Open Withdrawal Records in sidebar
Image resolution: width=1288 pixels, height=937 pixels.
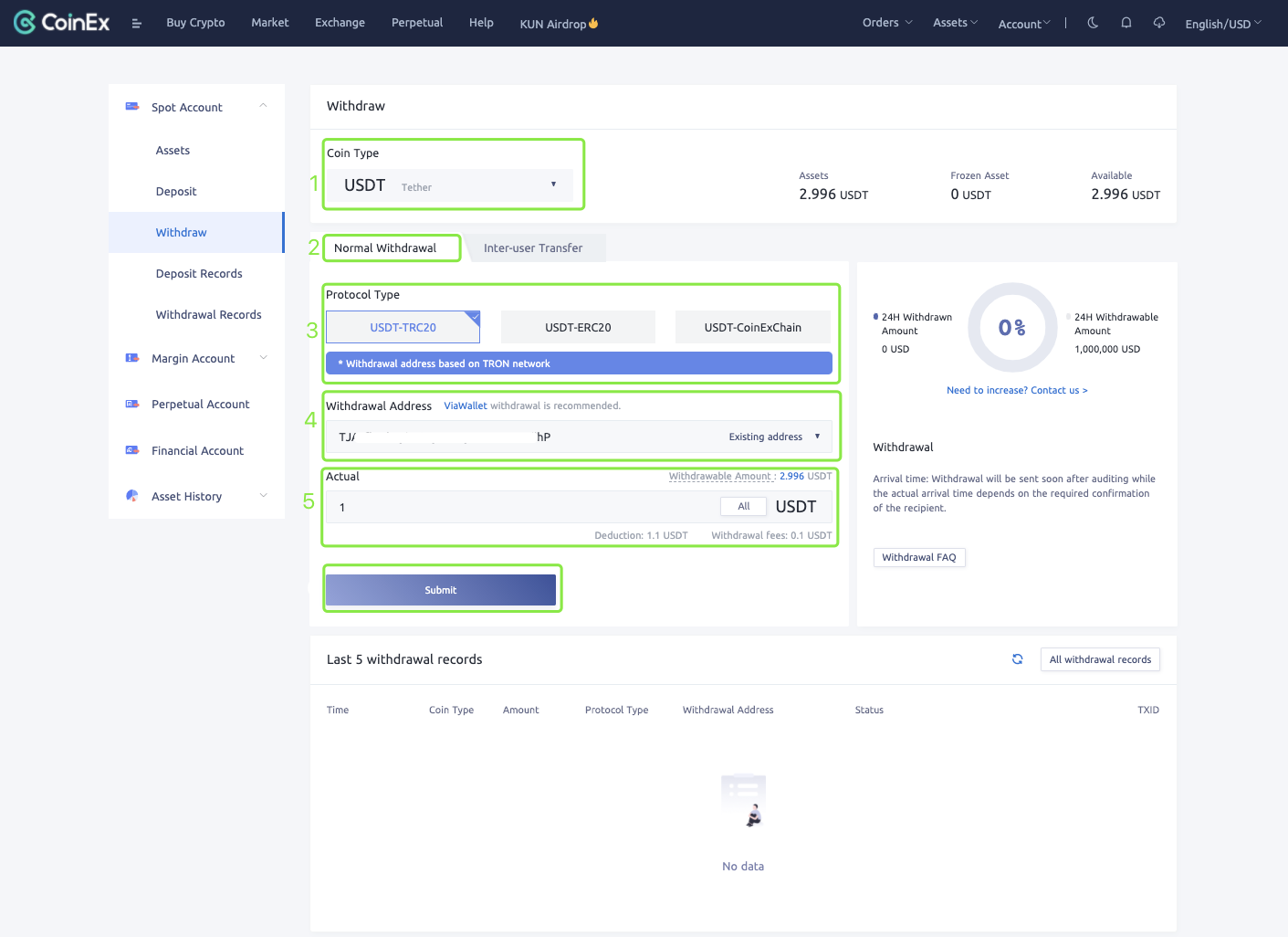coord(208,314)
